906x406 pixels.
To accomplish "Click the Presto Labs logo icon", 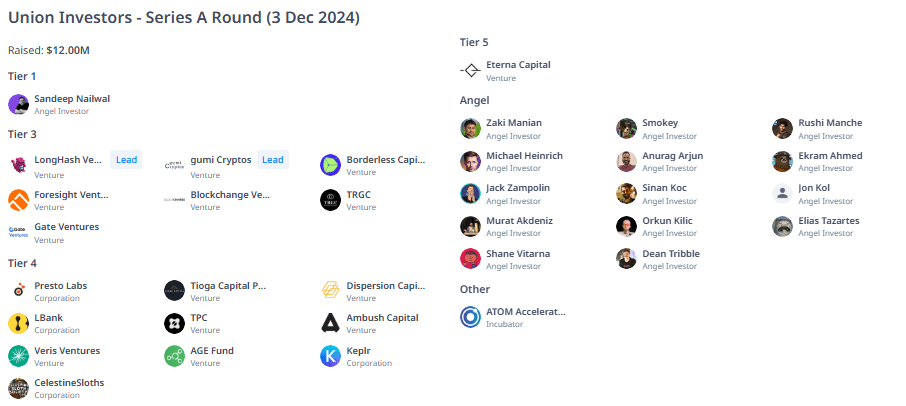I will pyautogui.click(x=18, y=291).
